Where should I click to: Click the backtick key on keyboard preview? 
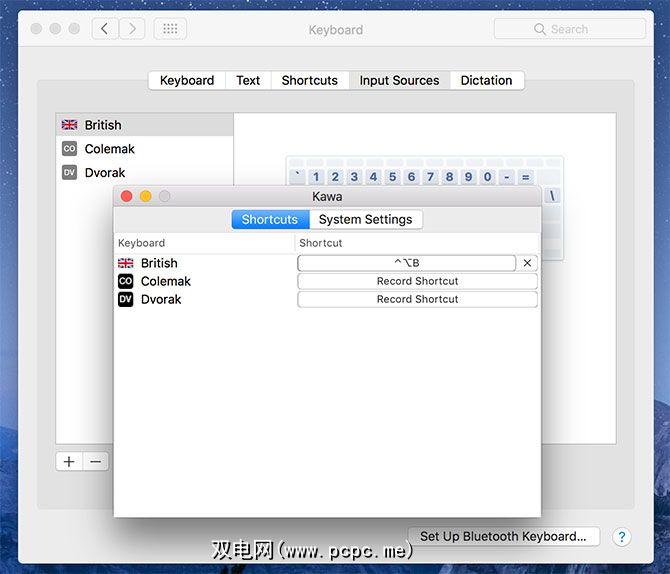(297, 177)
